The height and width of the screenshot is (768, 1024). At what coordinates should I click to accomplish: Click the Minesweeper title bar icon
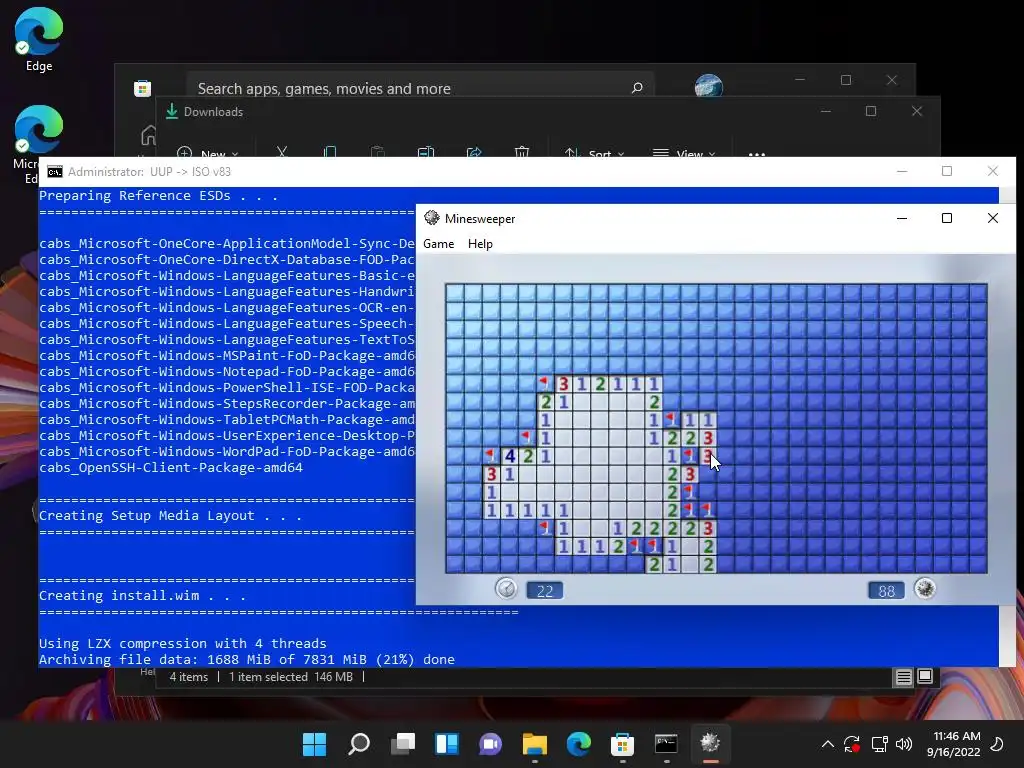tap(432, 218)
